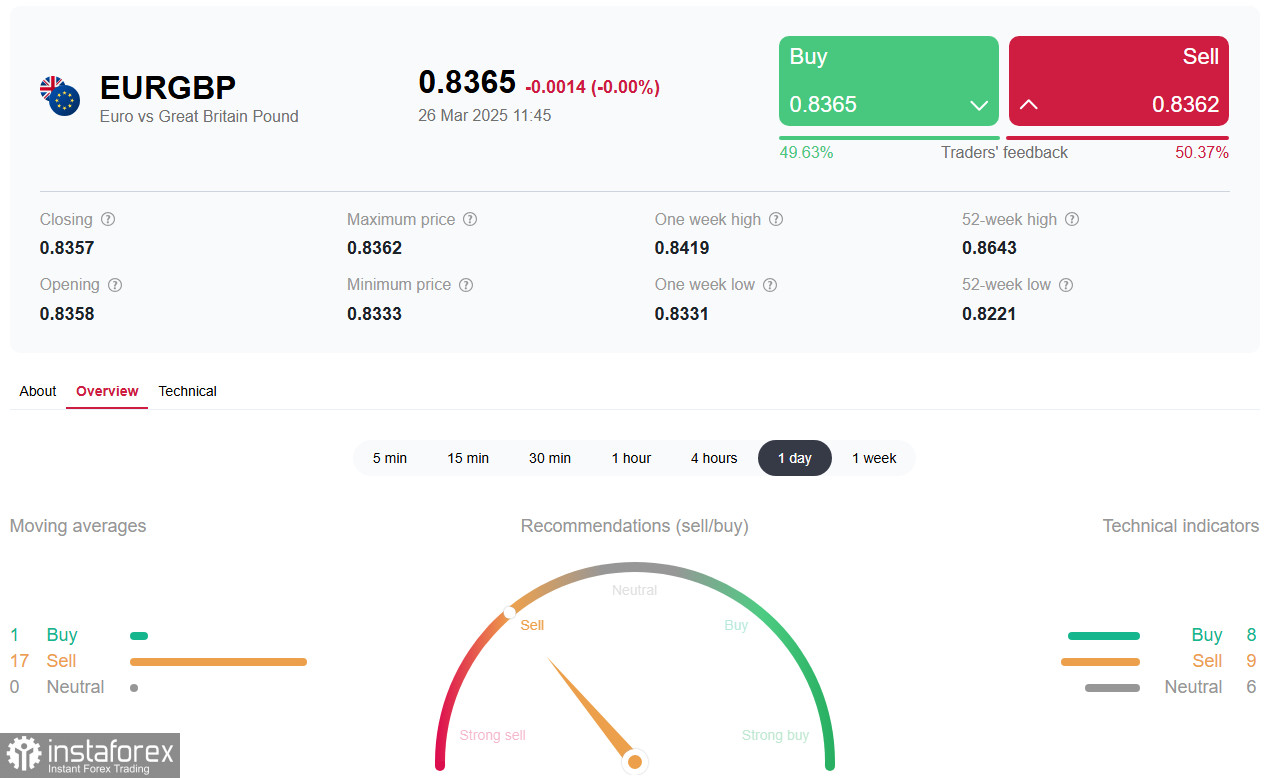Click the EURGBP heading text
This screenshot has width=1271, height=778.
[168, 88]
